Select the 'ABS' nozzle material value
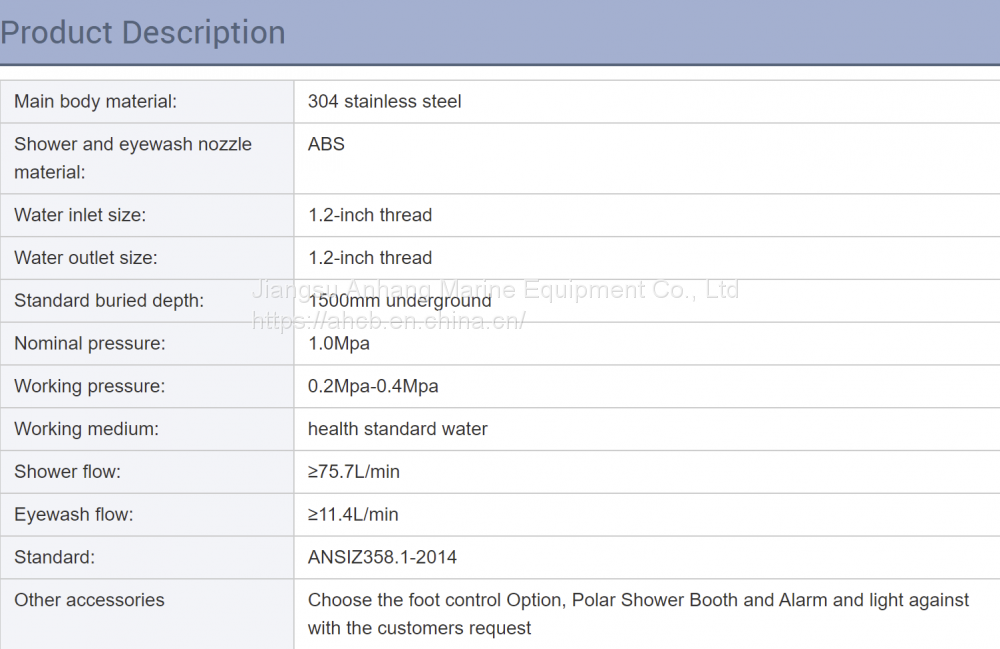This screenshot has width=1000, height=649. tap(326, 144)
